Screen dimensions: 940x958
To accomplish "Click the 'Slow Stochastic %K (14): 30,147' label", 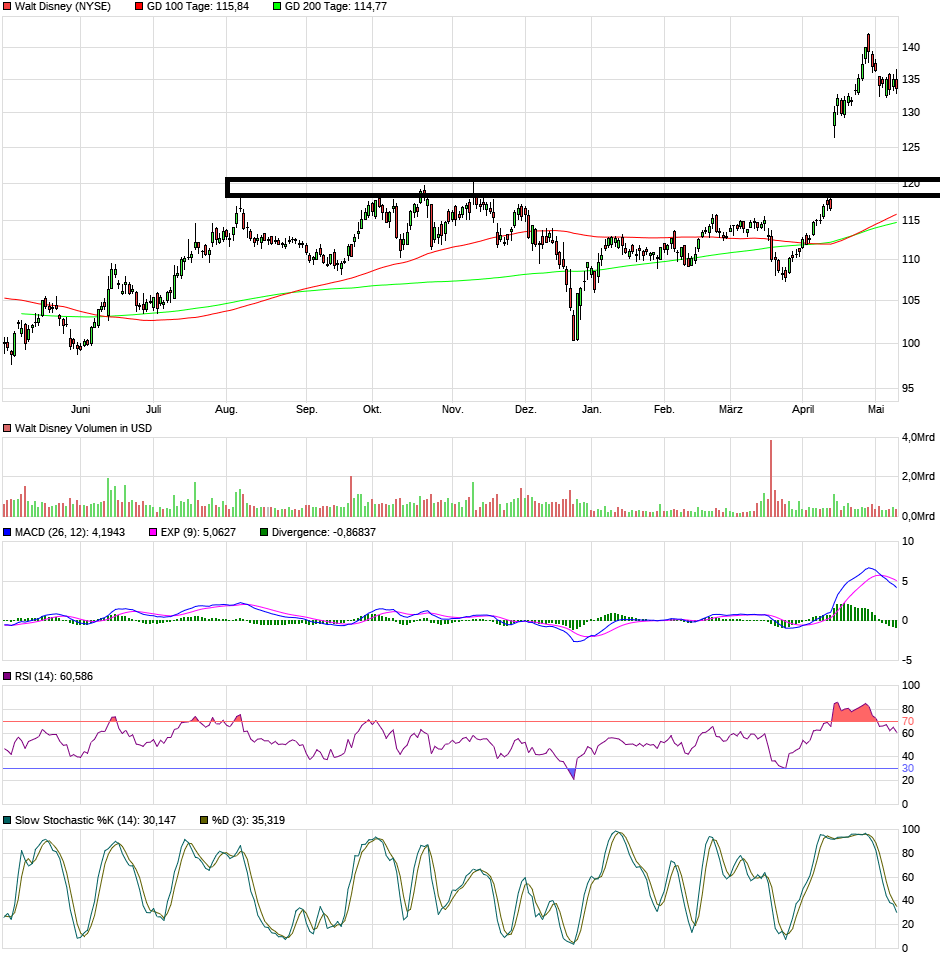I will pos(95,820).
